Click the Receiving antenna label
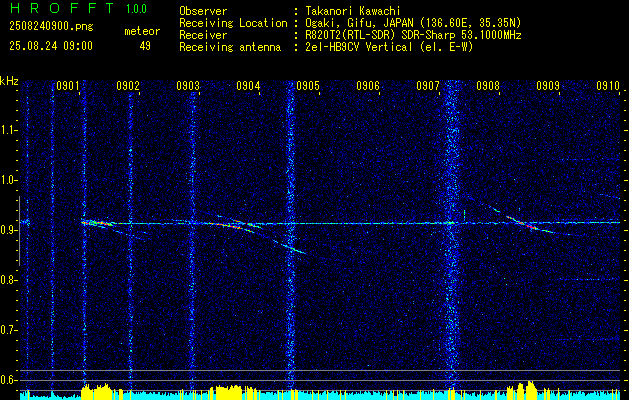Screen dimensions: 629x400 pyautogui.click(x=230, y=47)
